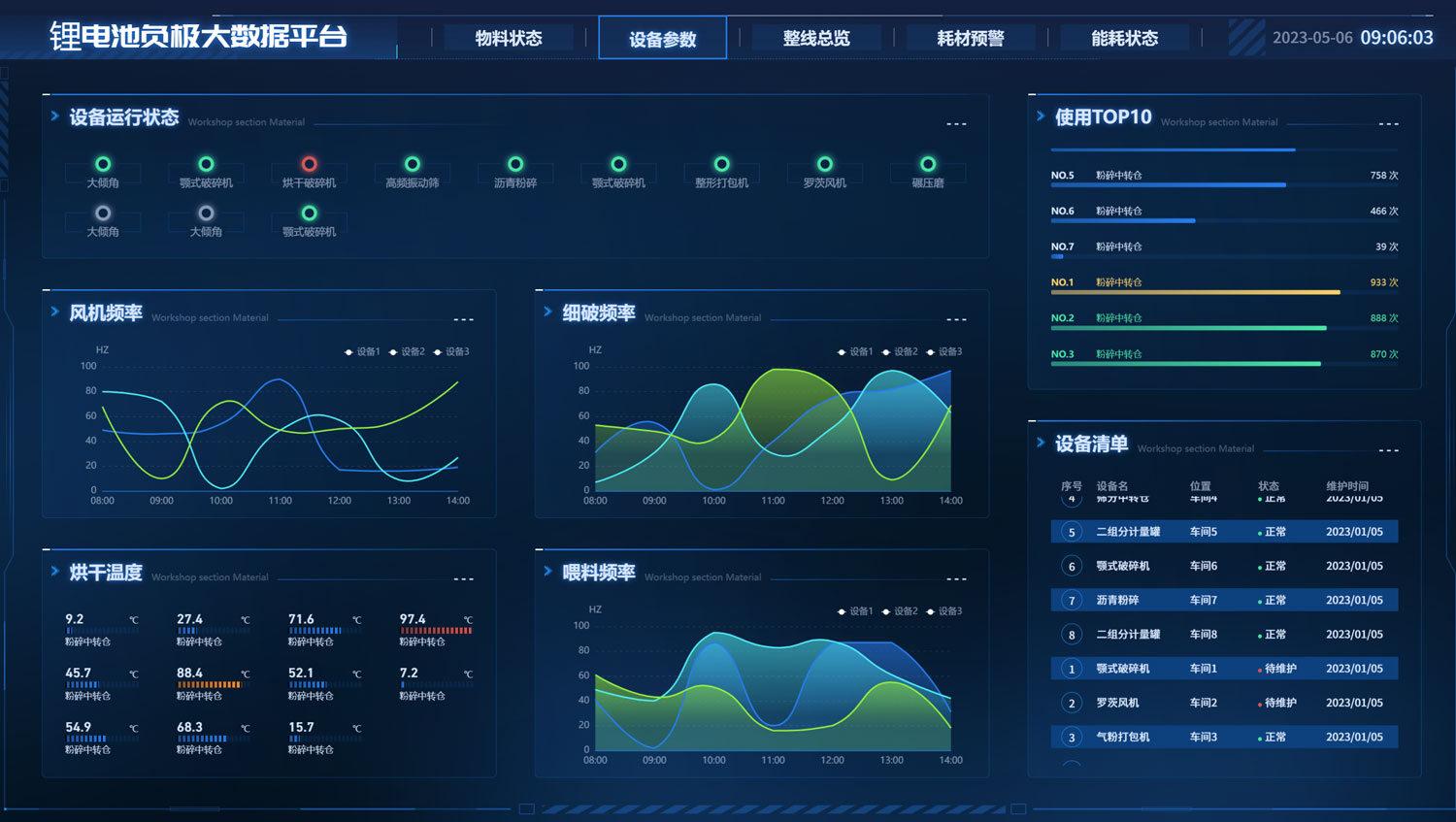This screenshot has height=822, width=1456.
Task: Select the 罗茨风机 status icon in 设备运行状态
Action: 824,164
